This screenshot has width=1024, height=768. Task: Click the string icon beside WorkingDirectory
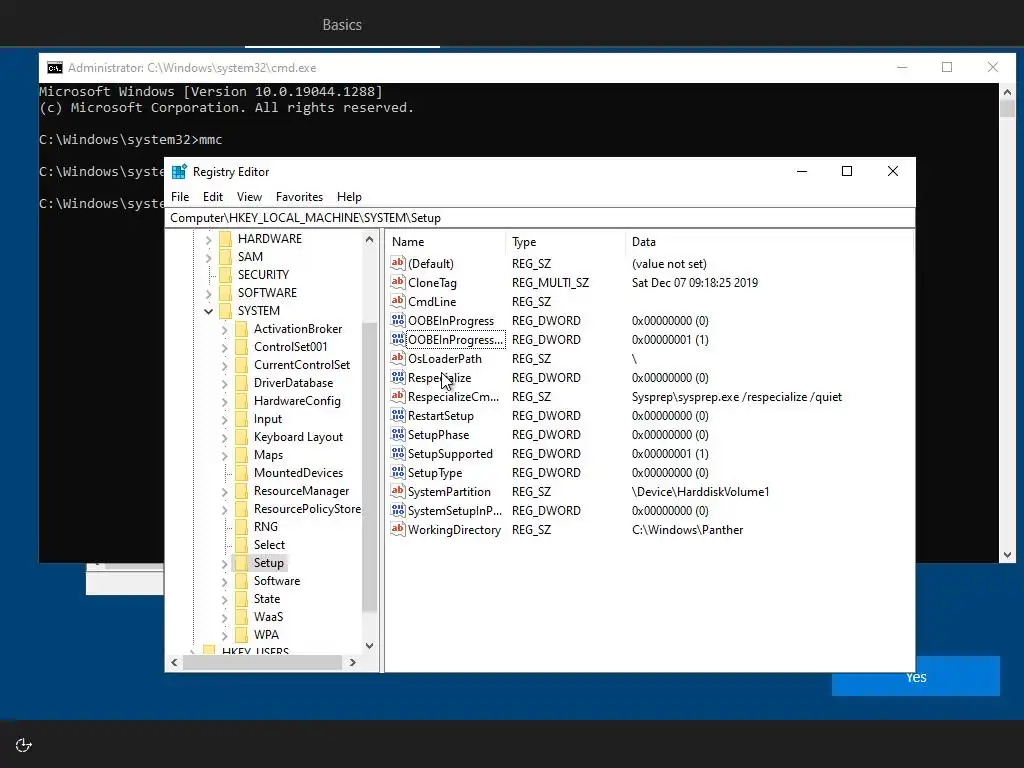pyautogui.click(x=398, y=528)
